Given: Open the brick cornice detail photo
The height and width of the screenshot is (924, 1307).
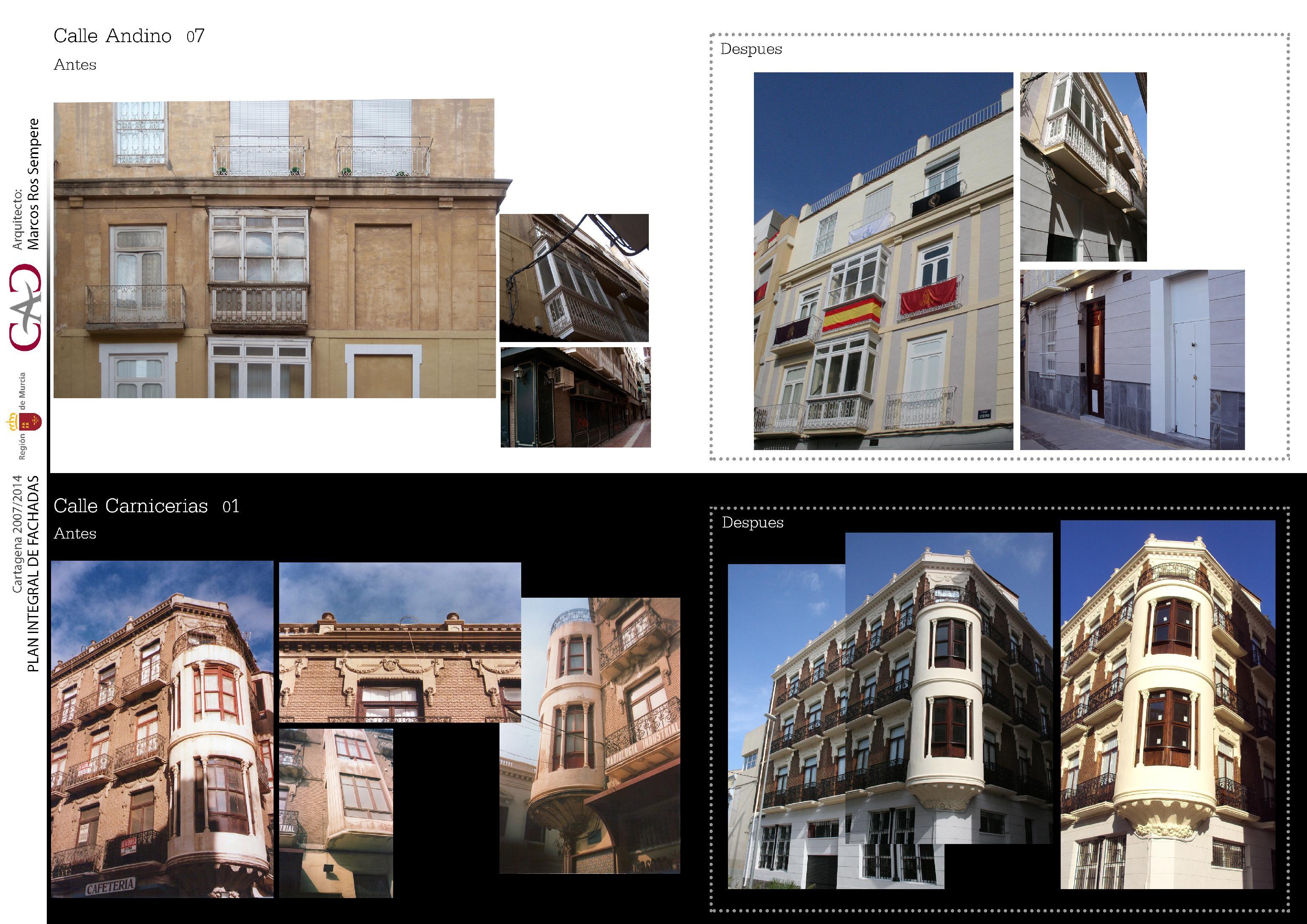Looking at the screenshot, I should point(400,642).
